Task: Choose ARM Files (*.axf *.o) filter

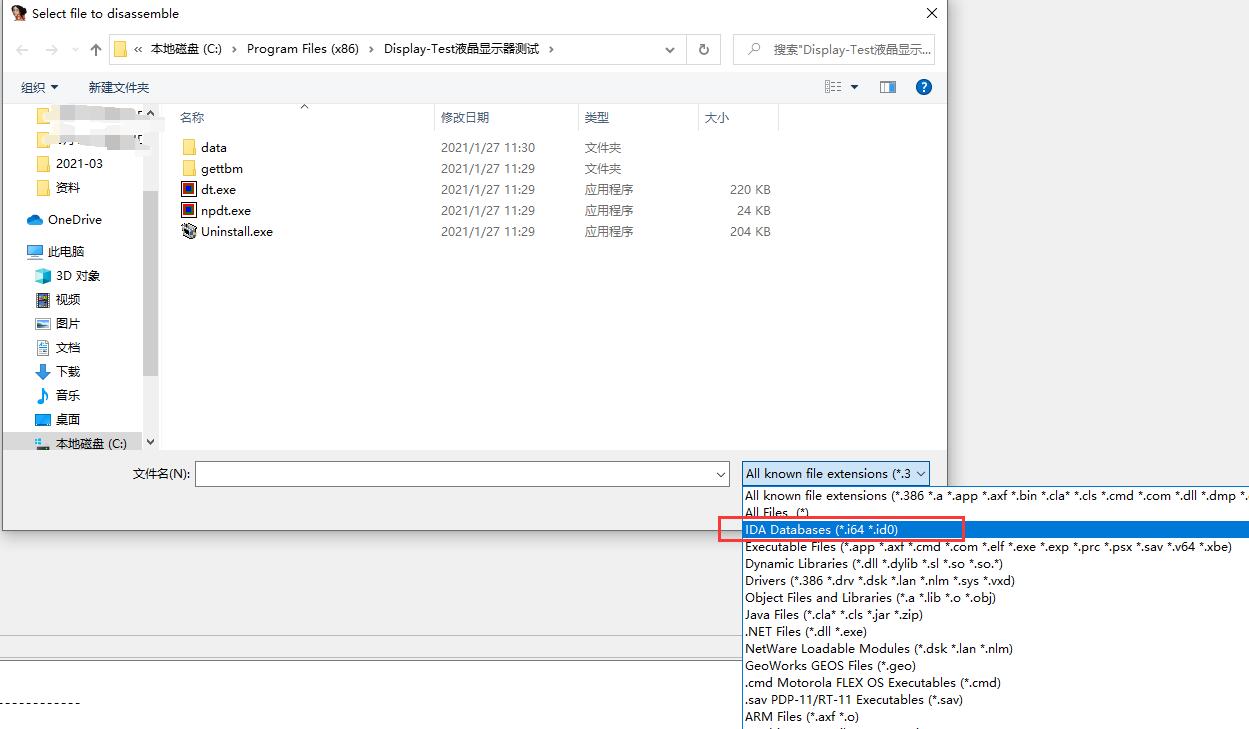Action: [995, 716]
